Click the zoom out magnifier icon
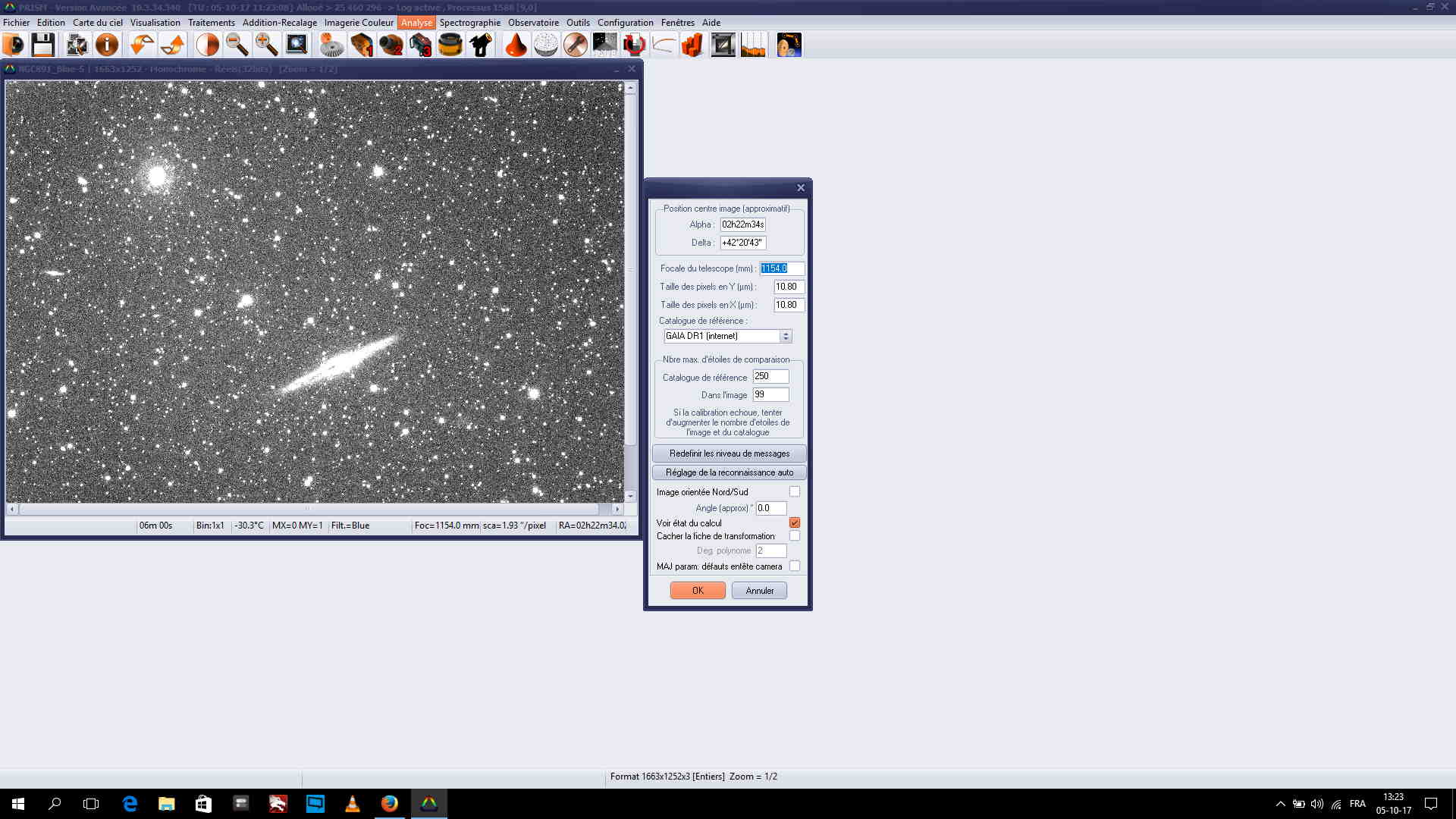This screenshot has width=1456, height=819. 237,45
